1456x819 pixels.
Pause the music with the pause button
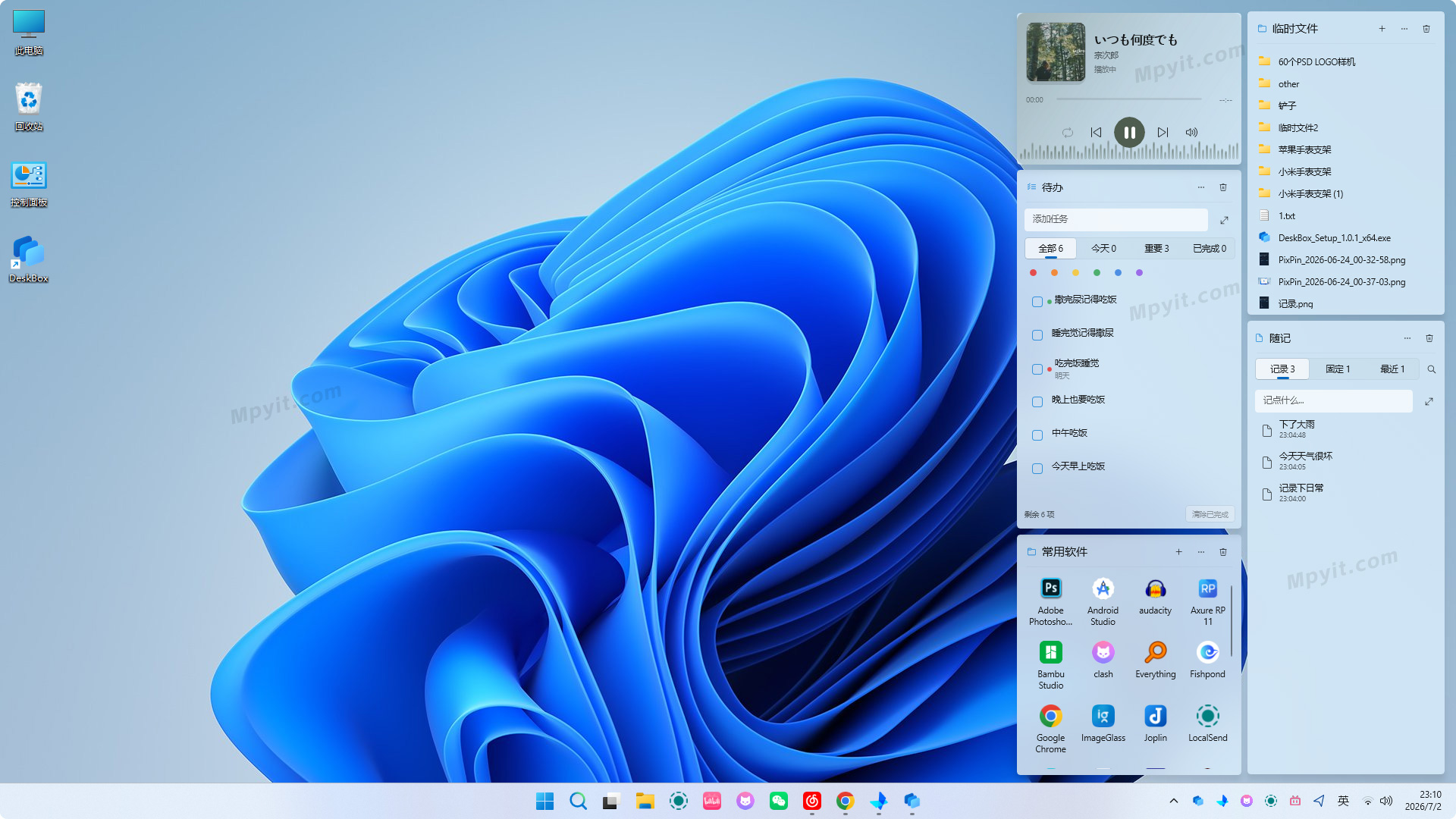[1129, 133]
